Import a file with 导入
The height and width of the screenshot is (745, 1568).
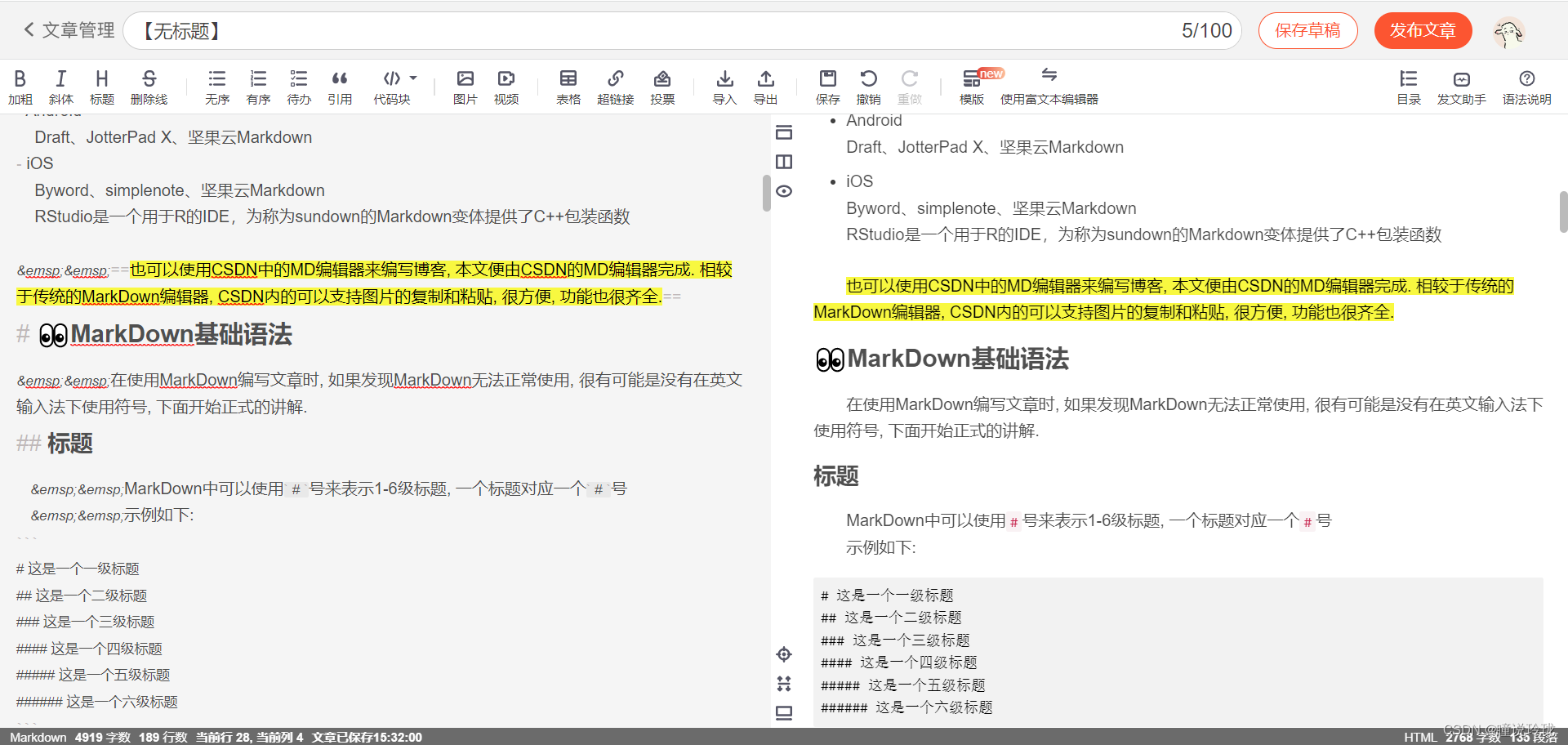pos(724,87)
